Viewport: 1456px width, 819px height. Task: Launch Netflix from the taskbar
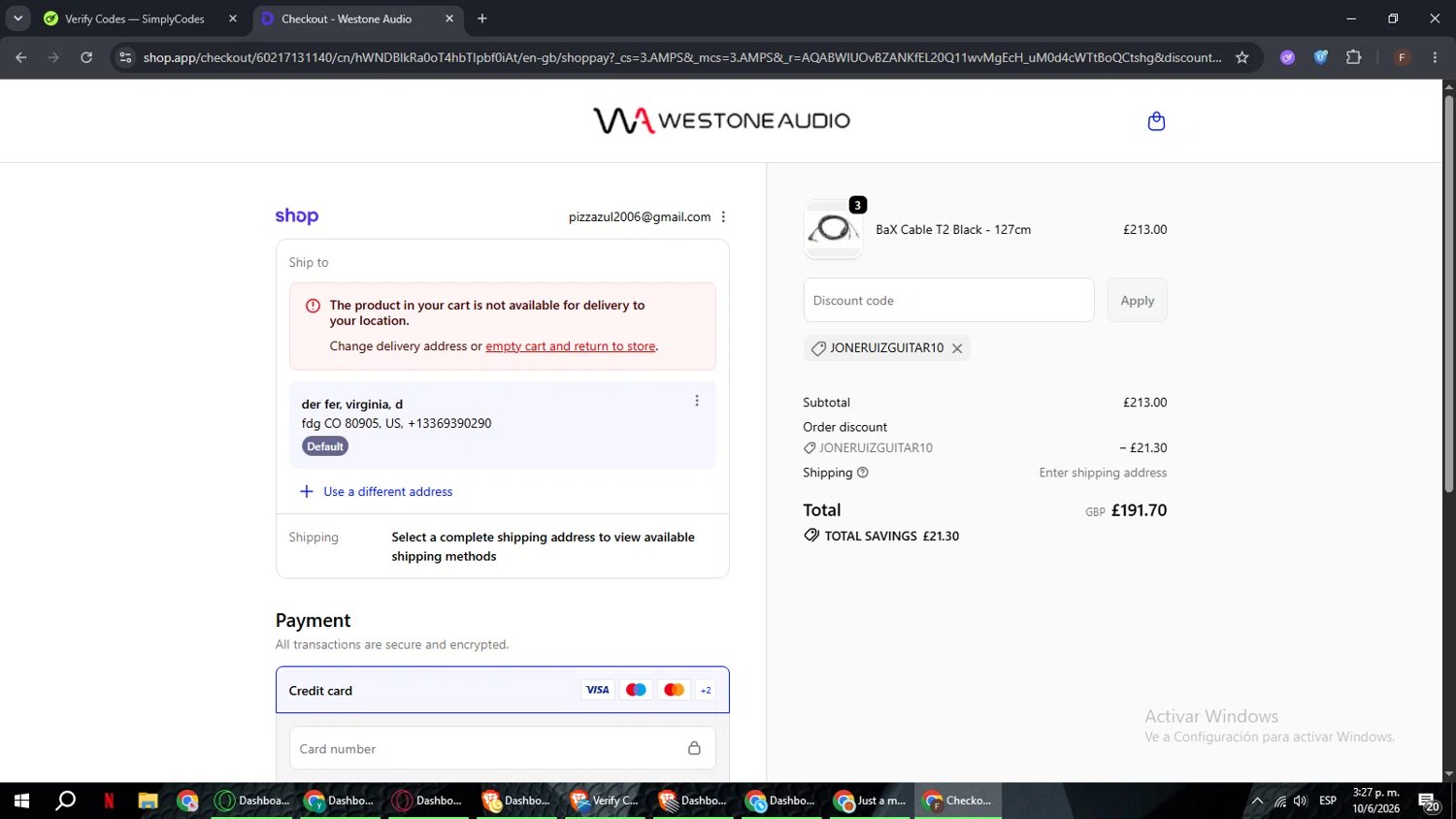(109, 801)
